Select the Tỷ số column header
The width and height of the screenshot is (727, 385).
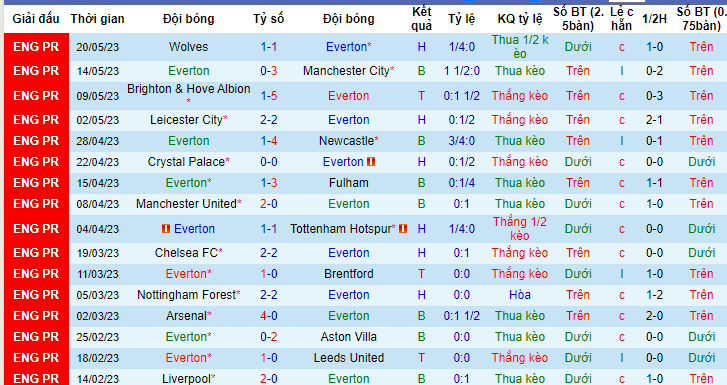click(x=268, y=19)
